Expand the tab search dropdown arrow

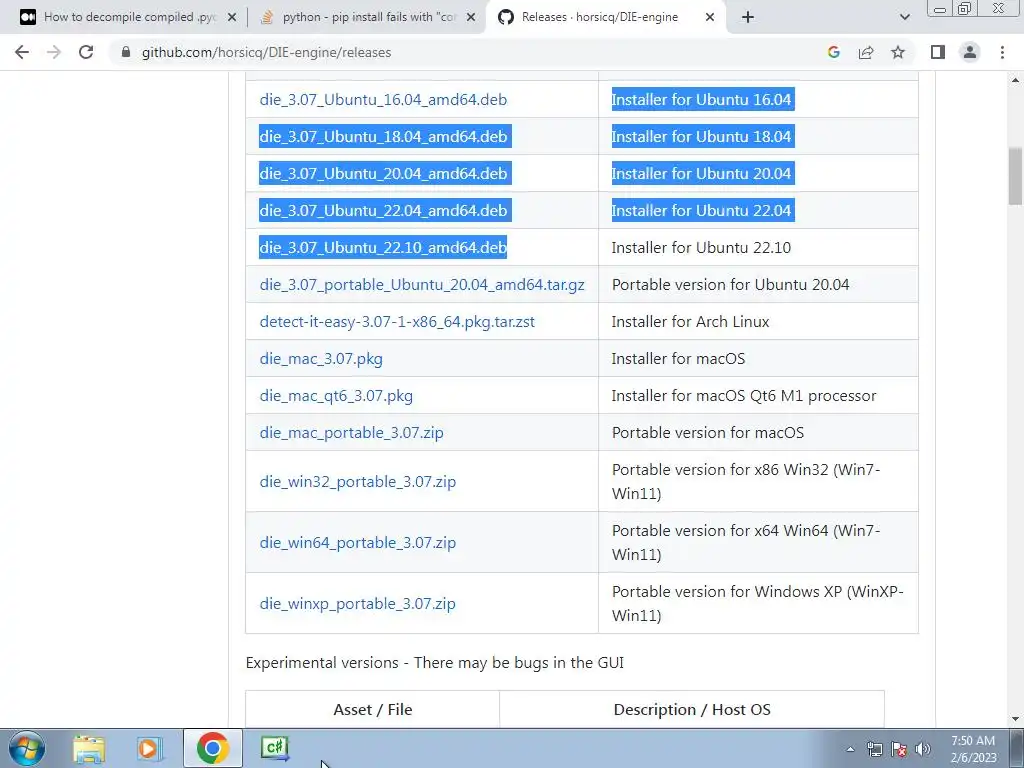pyautogui.click(x=904, y=18)
